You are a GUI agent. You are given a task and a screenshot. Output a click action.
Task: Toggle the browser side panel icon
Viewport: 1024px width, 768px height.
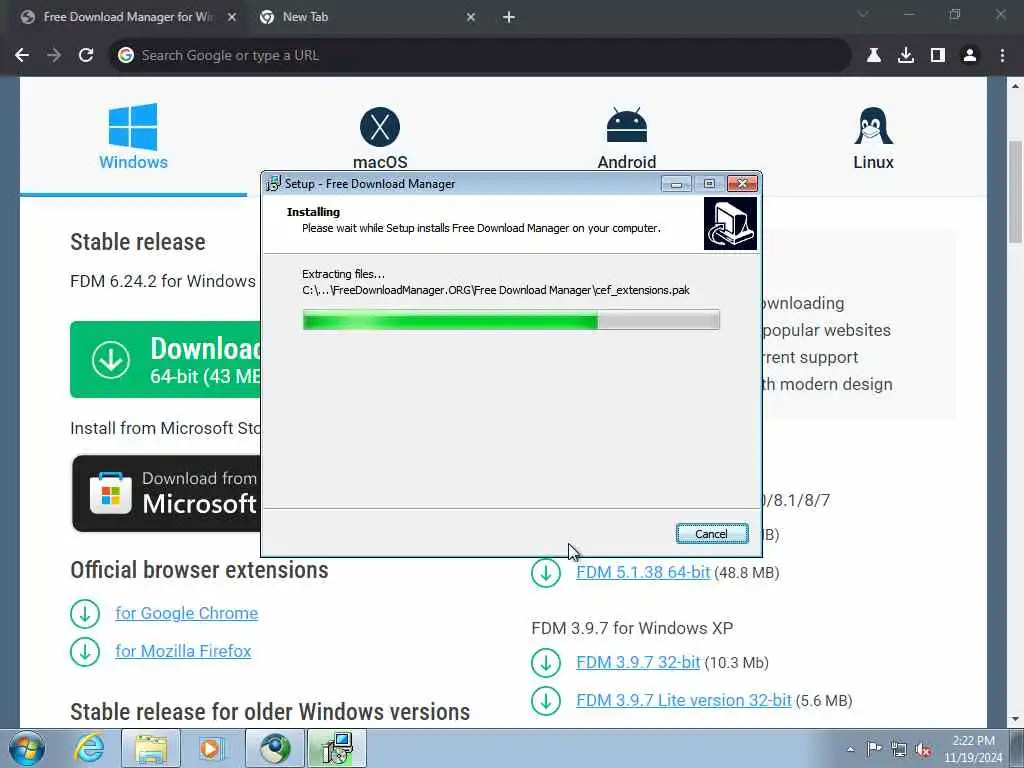click(938, 56)
